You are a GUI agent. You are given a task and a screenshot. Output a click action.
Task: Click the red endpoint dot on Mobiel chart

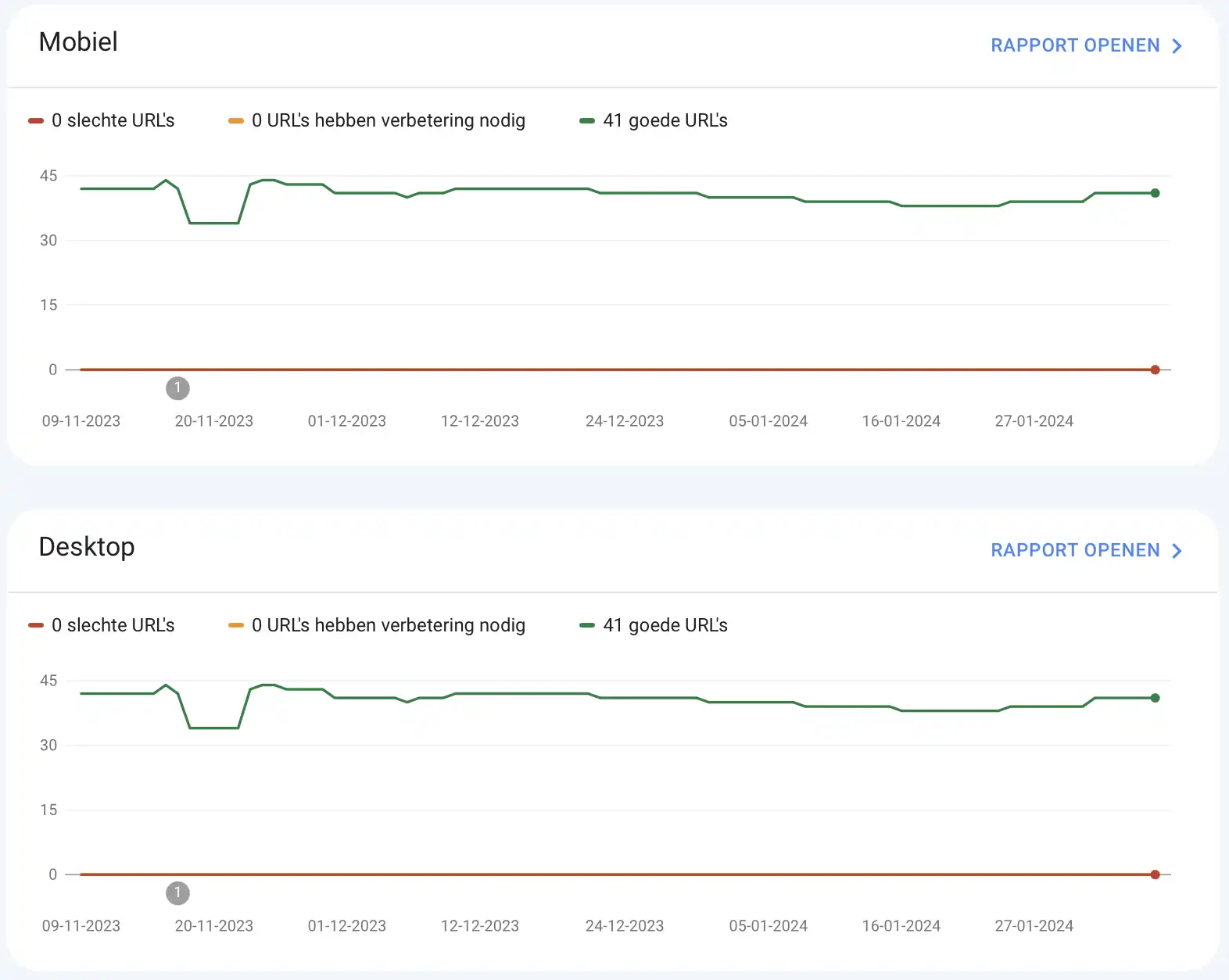tap(1155, 370)
